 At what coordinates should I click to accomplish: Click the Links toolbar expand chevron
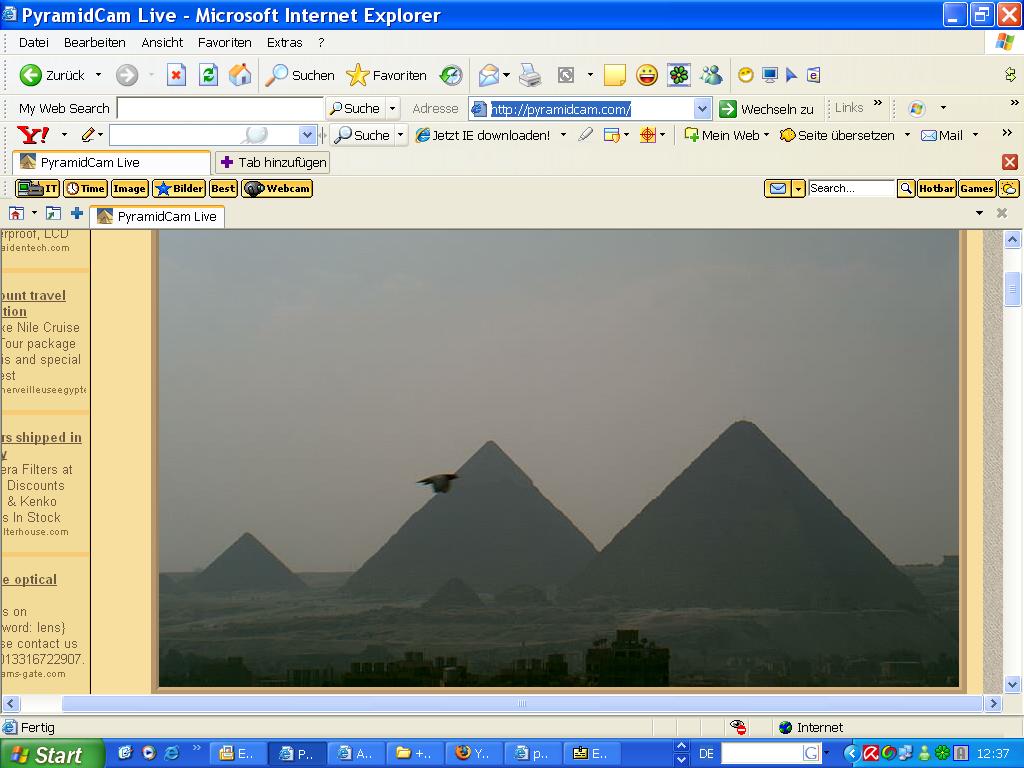[x=878, y=103]
